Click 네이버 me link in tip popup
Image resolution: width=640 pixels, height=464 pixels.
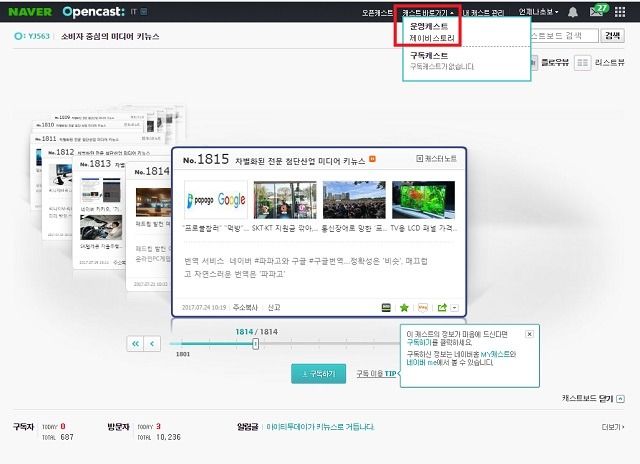(x=422, y=362)
